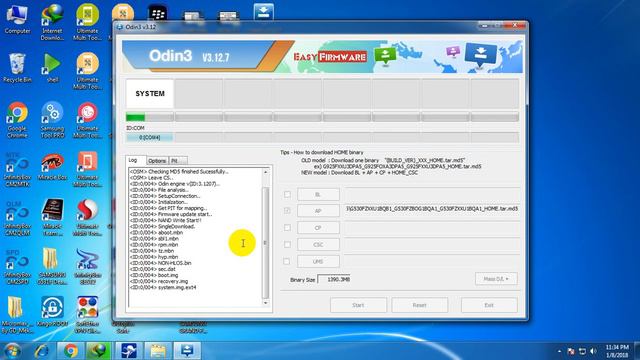Click log scrollbar up arrow
Viewport: 640px width, 360px height.
266,172
